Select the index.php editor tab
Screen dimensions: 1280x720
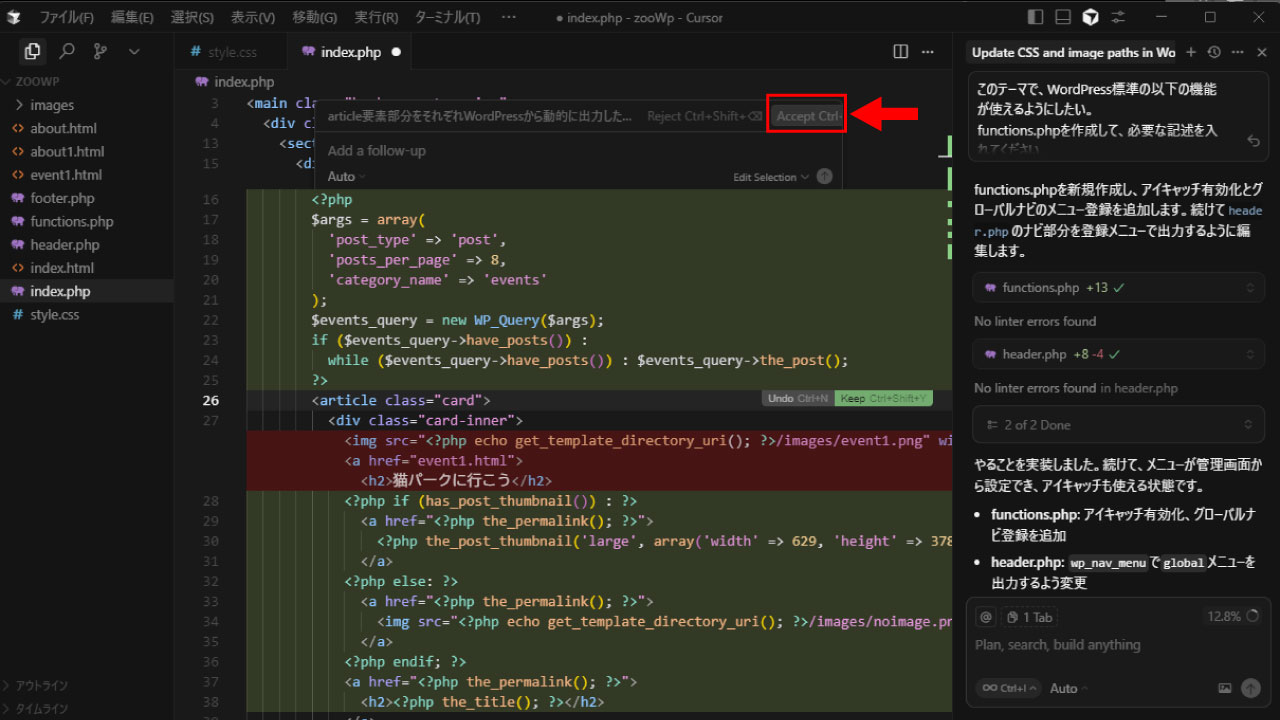click(350, 52)
